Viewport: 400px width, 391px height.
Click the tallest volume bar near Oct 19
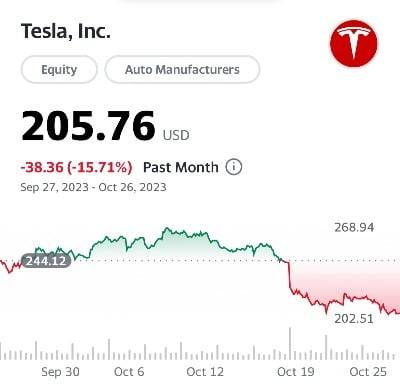tap(290, 343)
